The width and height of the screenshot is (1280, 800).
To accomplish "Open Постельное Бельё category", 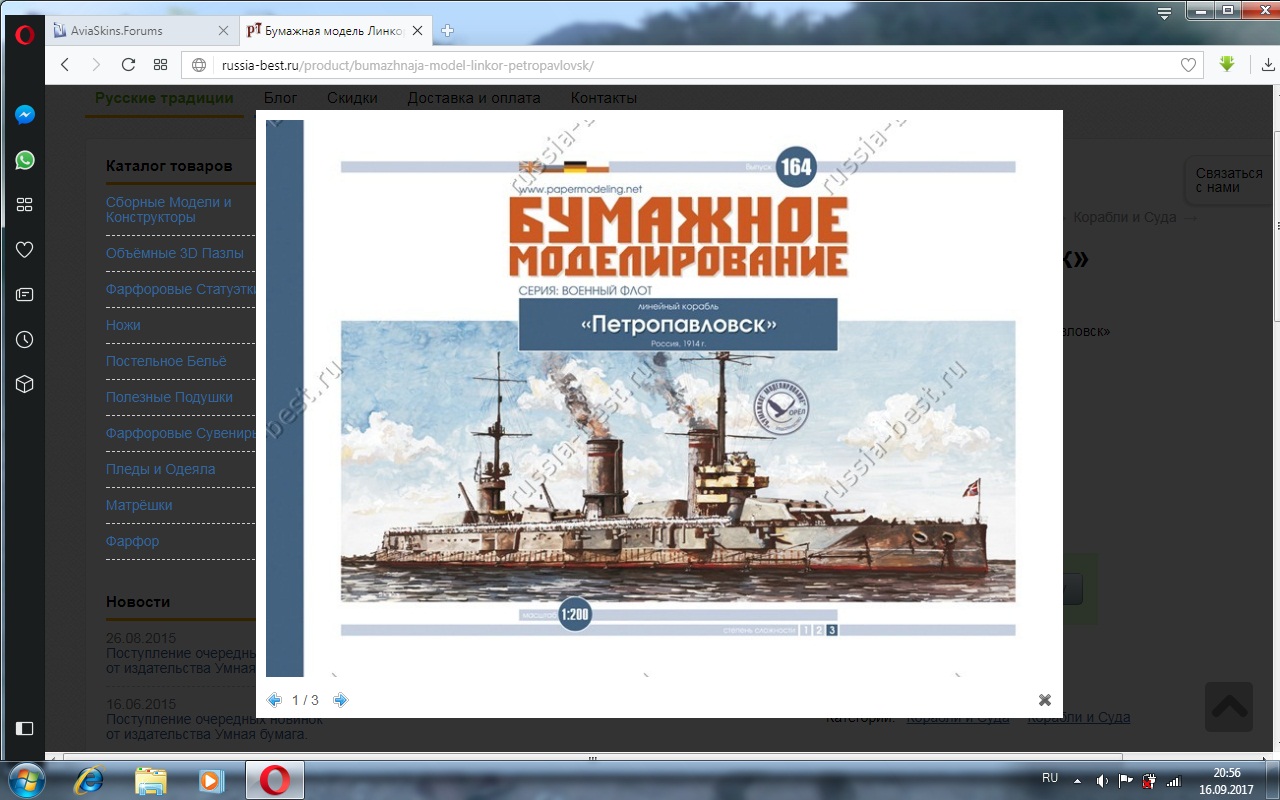I will pyautogui.click(x=166, y=361).
